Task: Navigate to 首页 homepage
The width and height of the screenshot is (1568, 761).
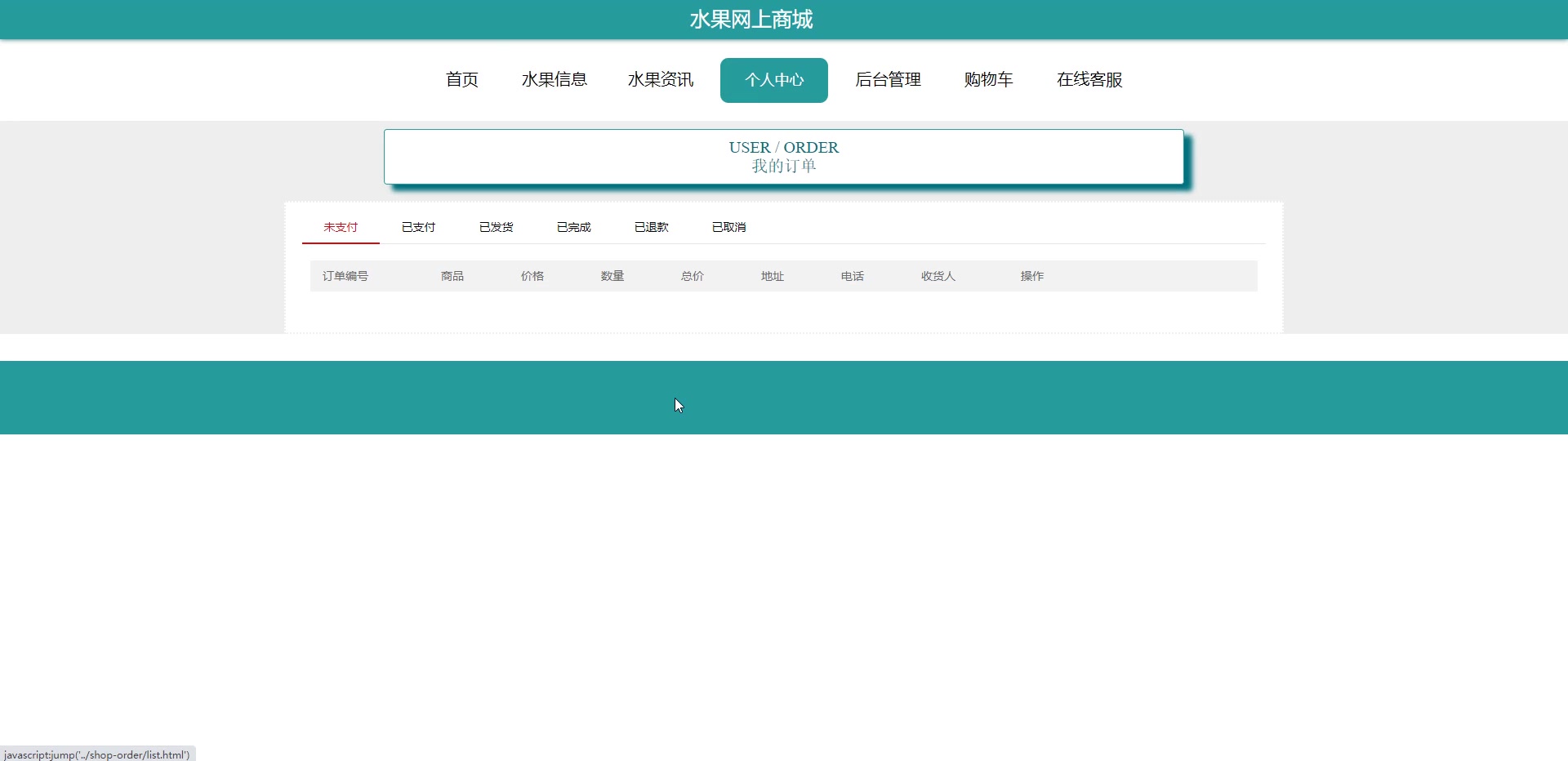Action: (x=461, y=80)
